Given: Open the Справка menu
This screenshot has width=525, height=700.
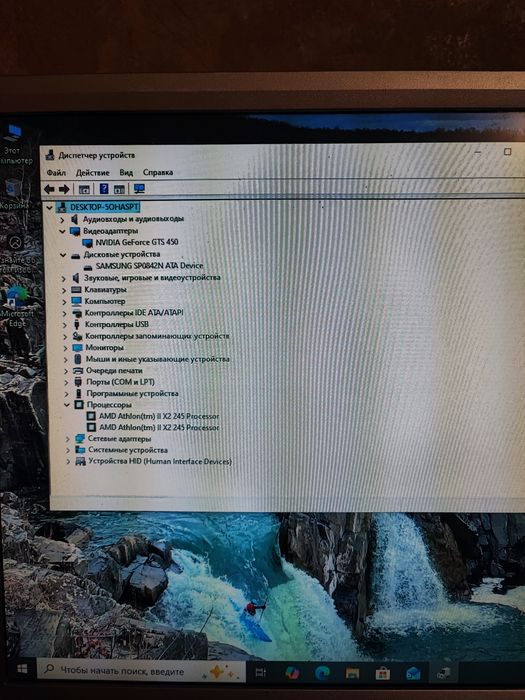Looking at the screenshot, I should (x=158, y=172).
